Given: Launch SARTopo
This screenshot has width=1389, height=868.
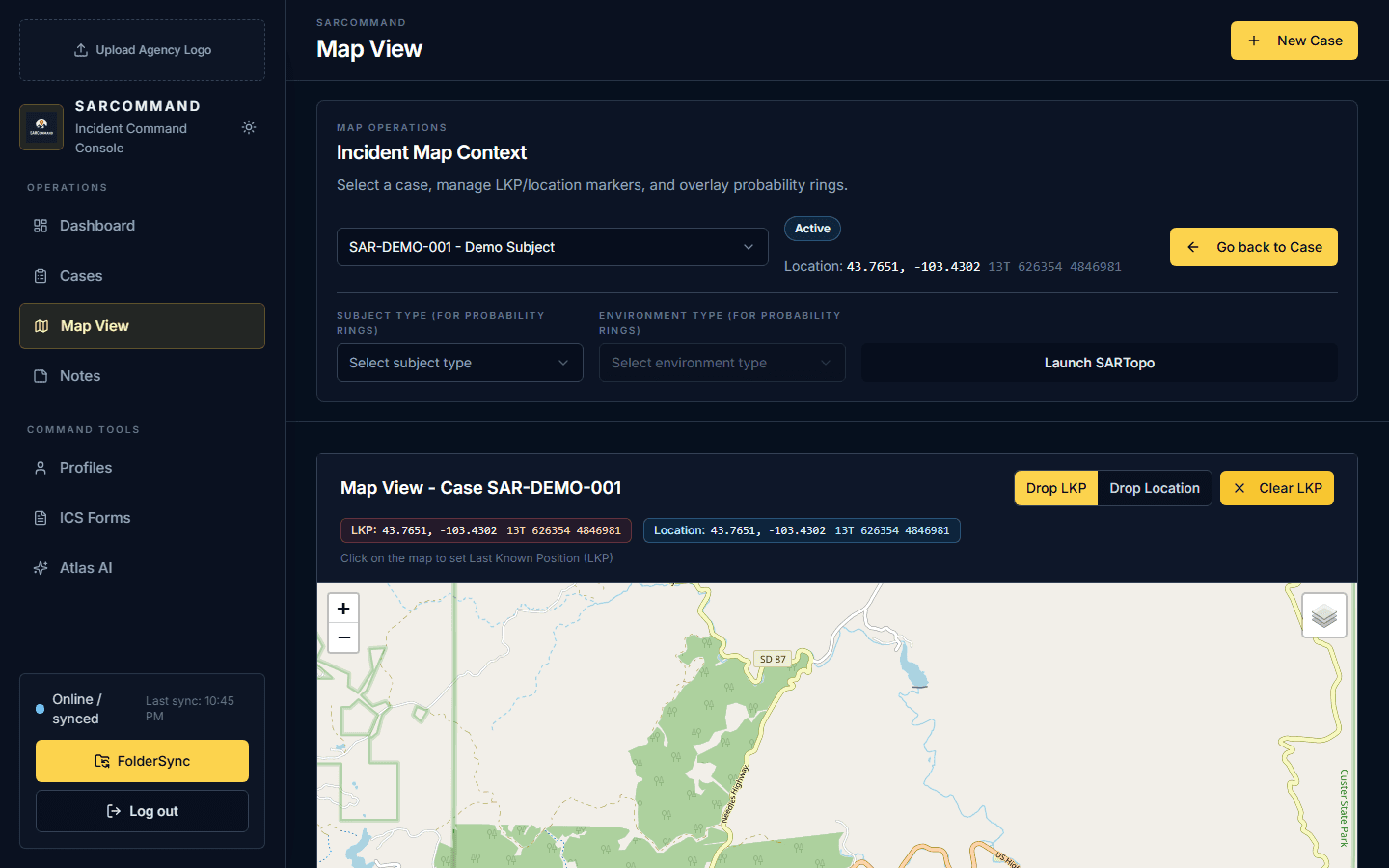Looking at the screenshot, I should click(x=1099, y=363).
